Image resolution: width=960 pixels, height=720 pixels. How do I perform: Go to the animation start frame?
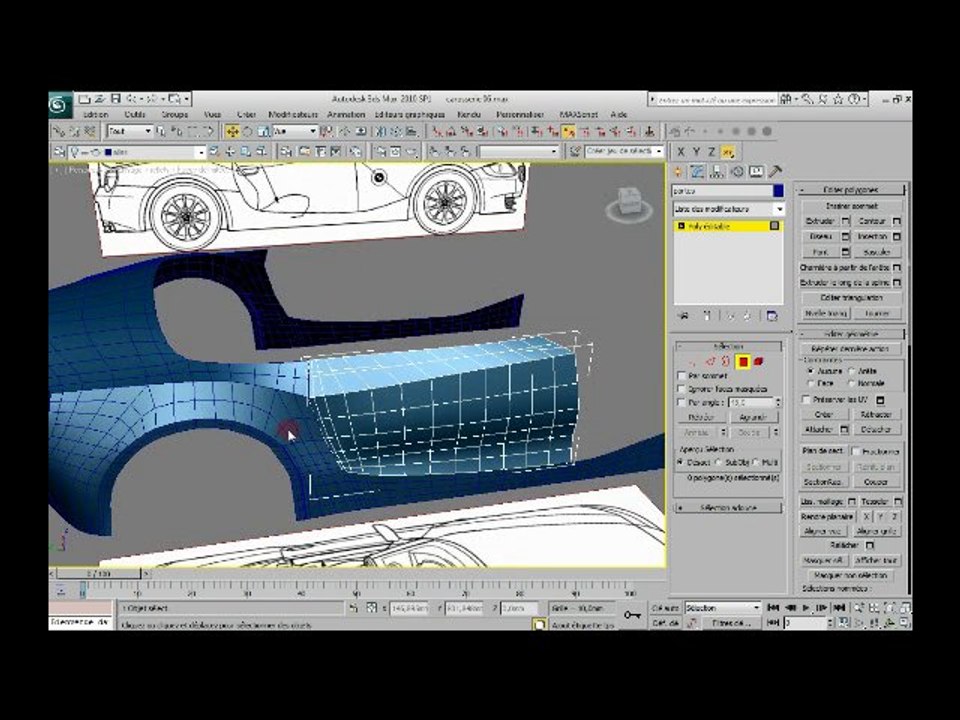click(773, 608)
